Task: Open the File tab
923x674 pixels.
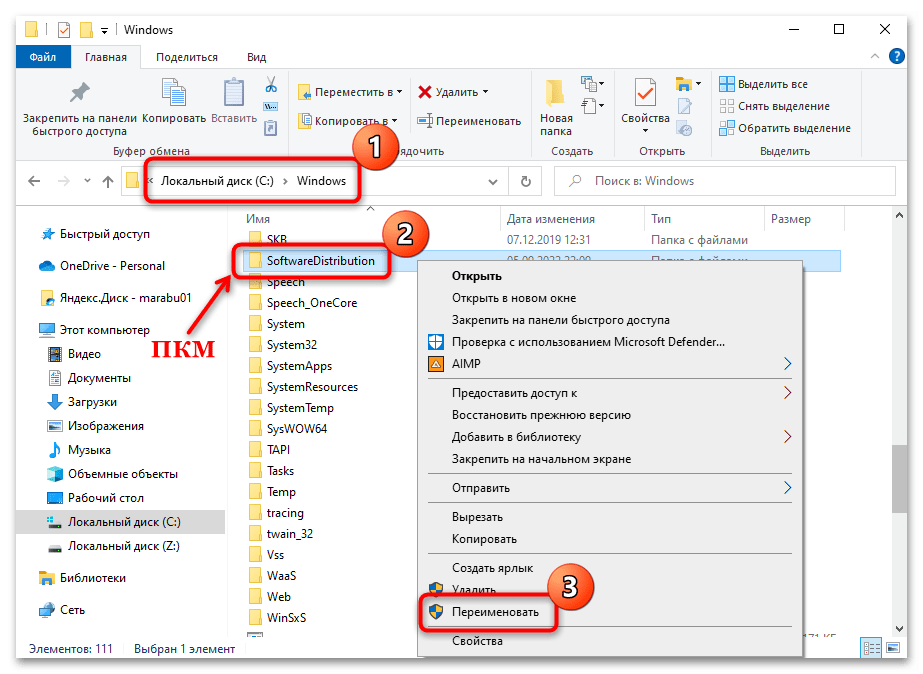Action: tap(43, 57)
